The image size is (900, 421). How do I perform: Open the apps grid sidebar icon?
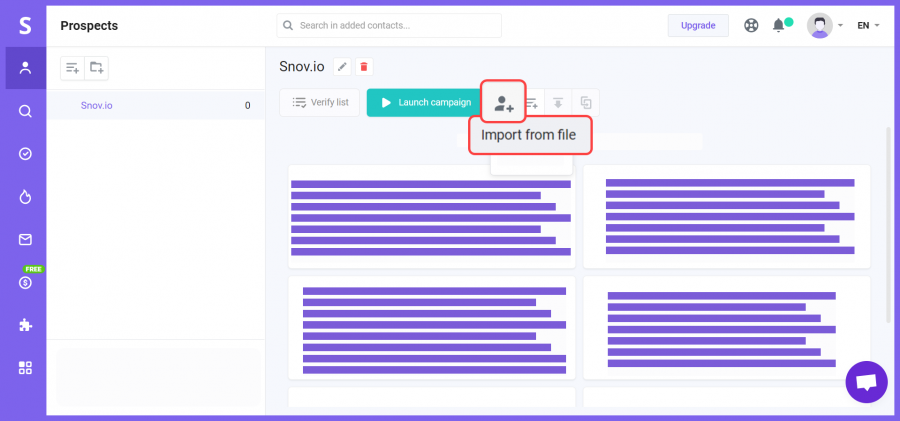[25, 368]
